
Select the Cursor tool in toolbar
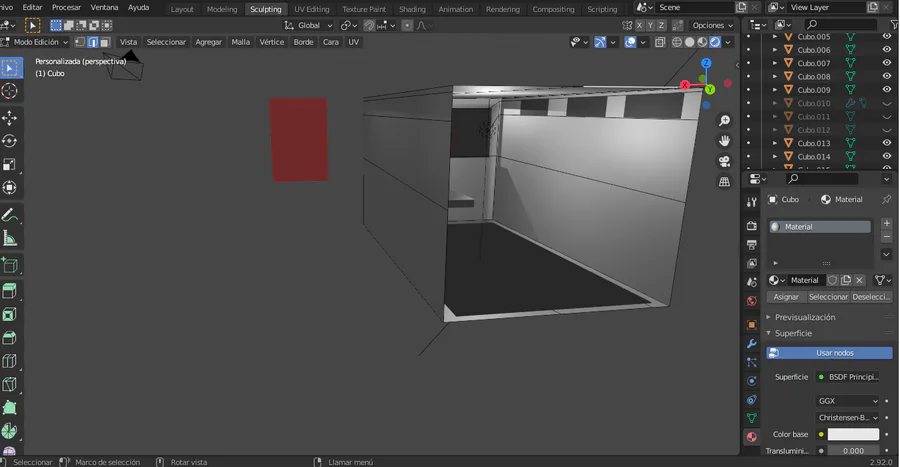click(10, 91)
